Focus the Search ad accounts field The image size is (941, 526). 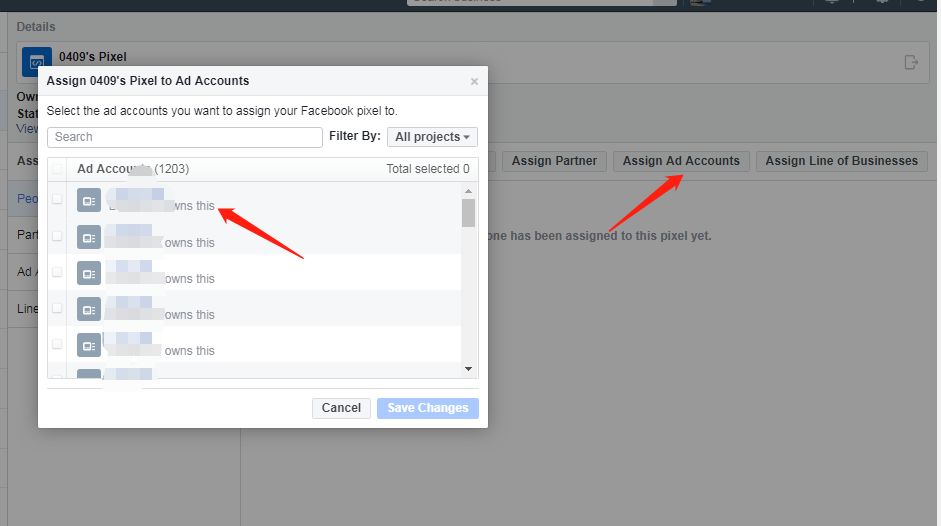[x=185, y=137]
